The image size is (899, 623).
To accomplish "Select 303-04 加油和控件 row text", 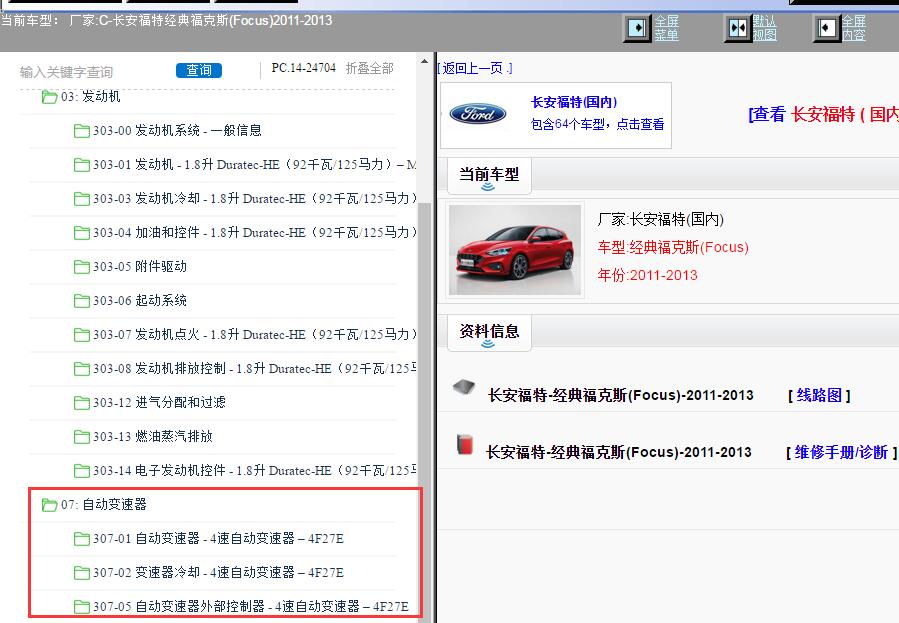I will pyautogui.click(x=255, y=232).
